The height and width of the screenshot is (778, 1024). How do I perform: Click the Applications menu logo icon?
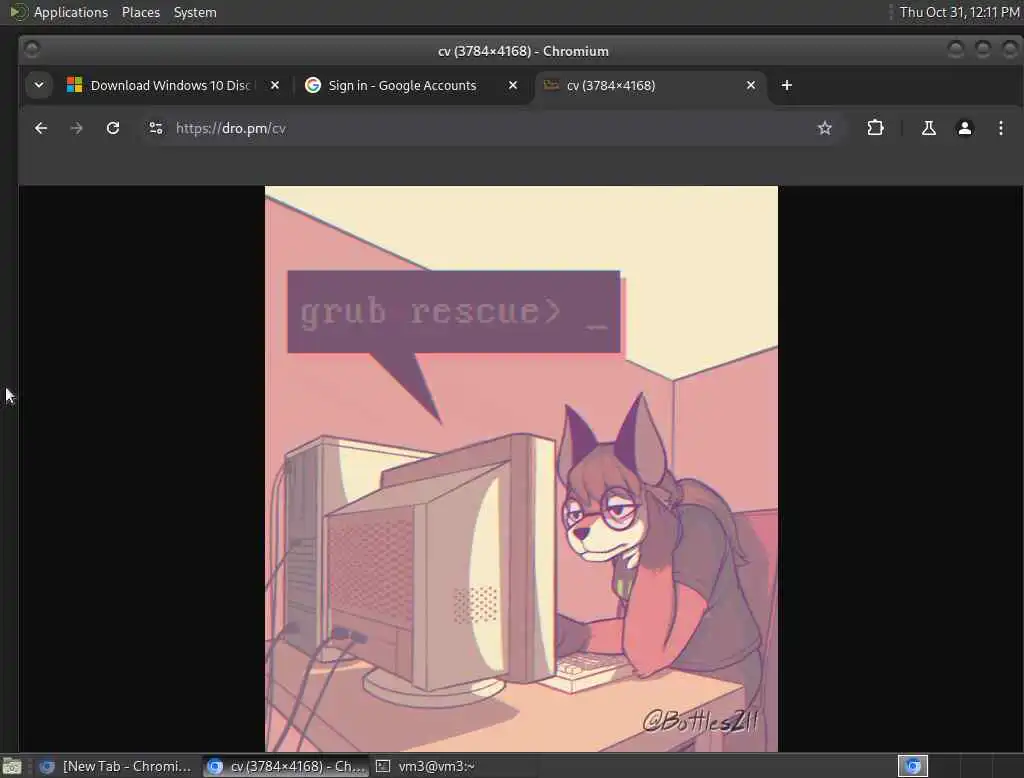pyautogui.click(x=18, y=12)
